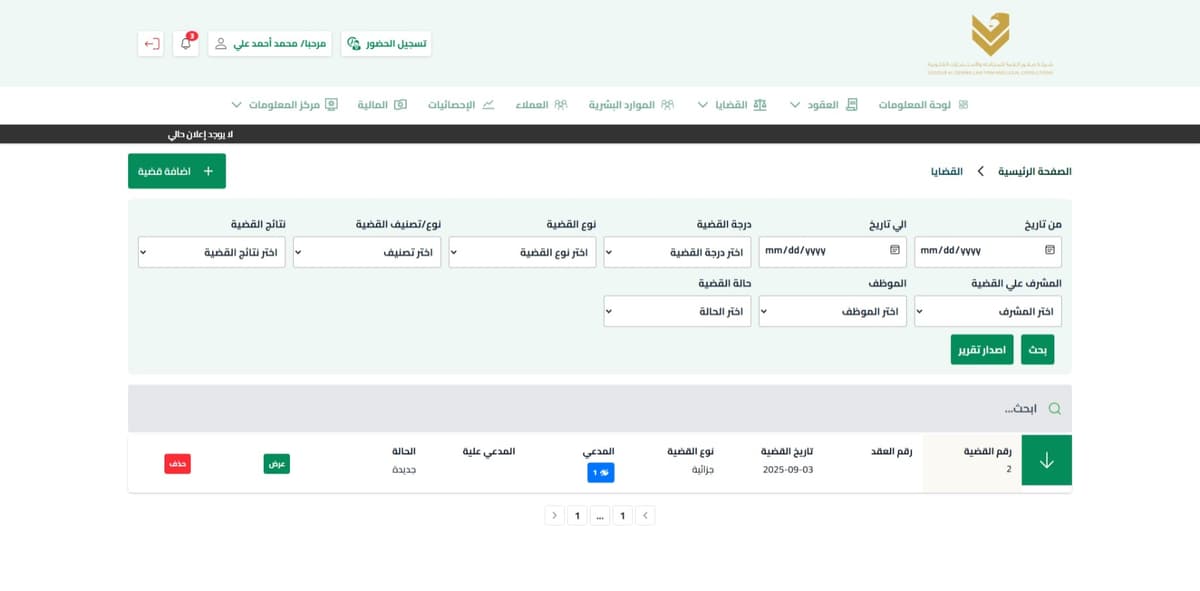This screenshot has width=1200, height=591.
Task: Expand the مركز المعلومات menu
Action: point(284,105)
